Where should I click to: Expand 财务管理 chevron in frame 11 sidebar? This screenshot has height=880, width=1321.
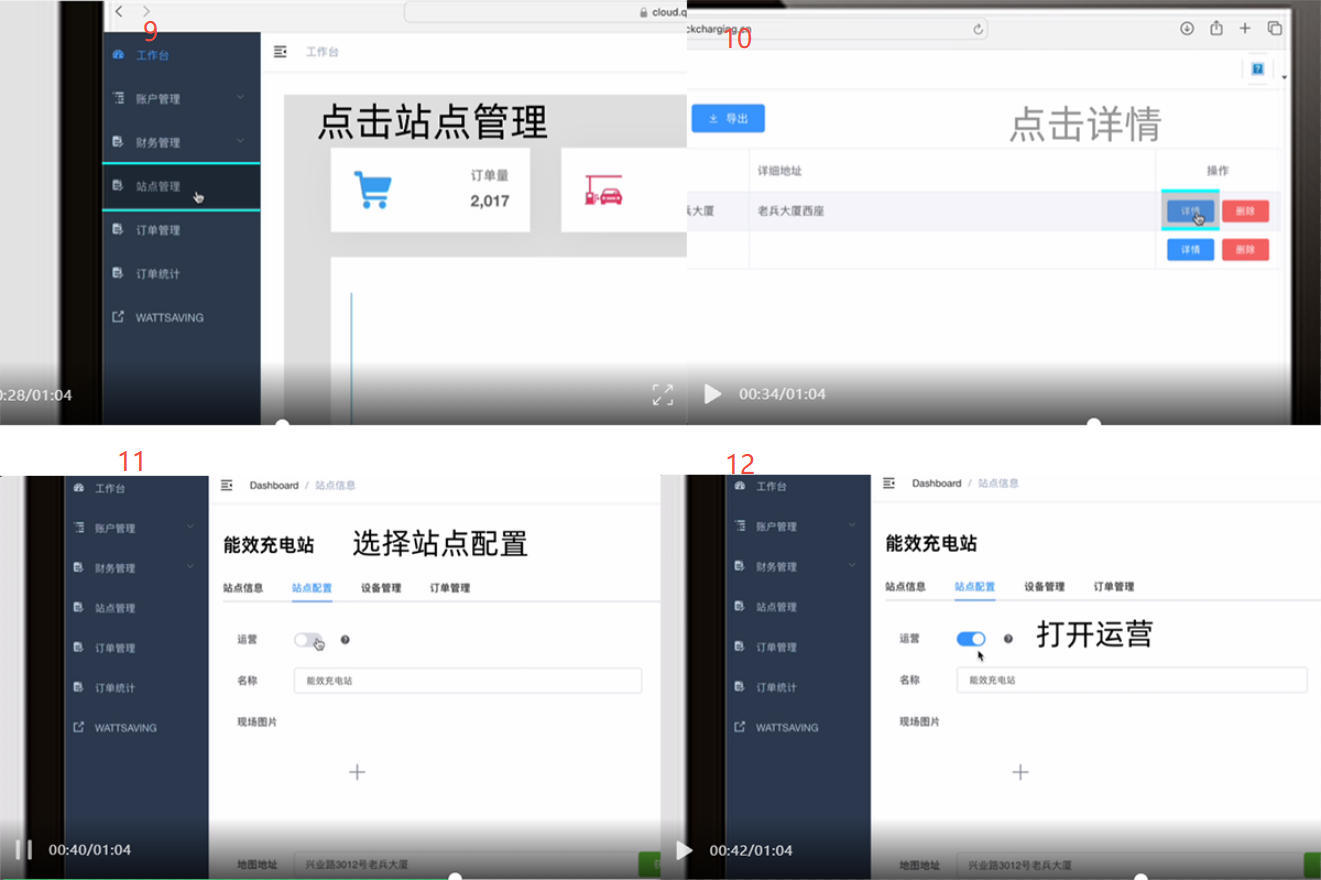pos(190,567)
